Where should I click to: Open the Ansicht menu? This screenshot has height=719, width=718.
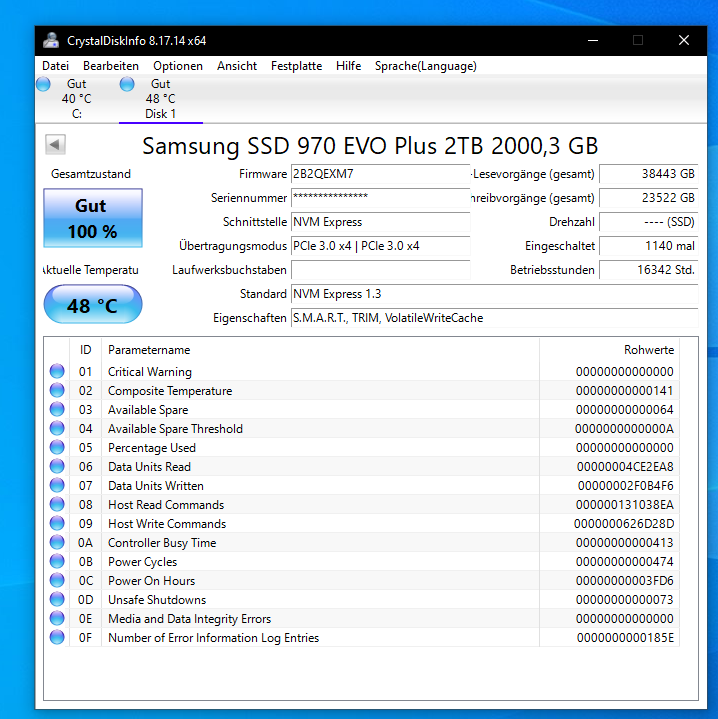(x=237, y=66)
